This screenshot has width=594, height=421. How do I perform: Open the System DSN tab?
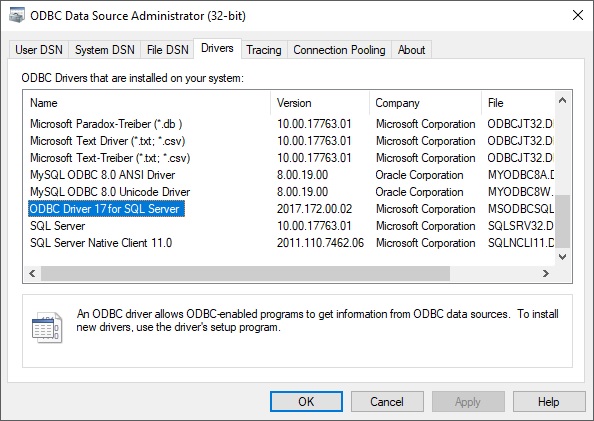105,50
